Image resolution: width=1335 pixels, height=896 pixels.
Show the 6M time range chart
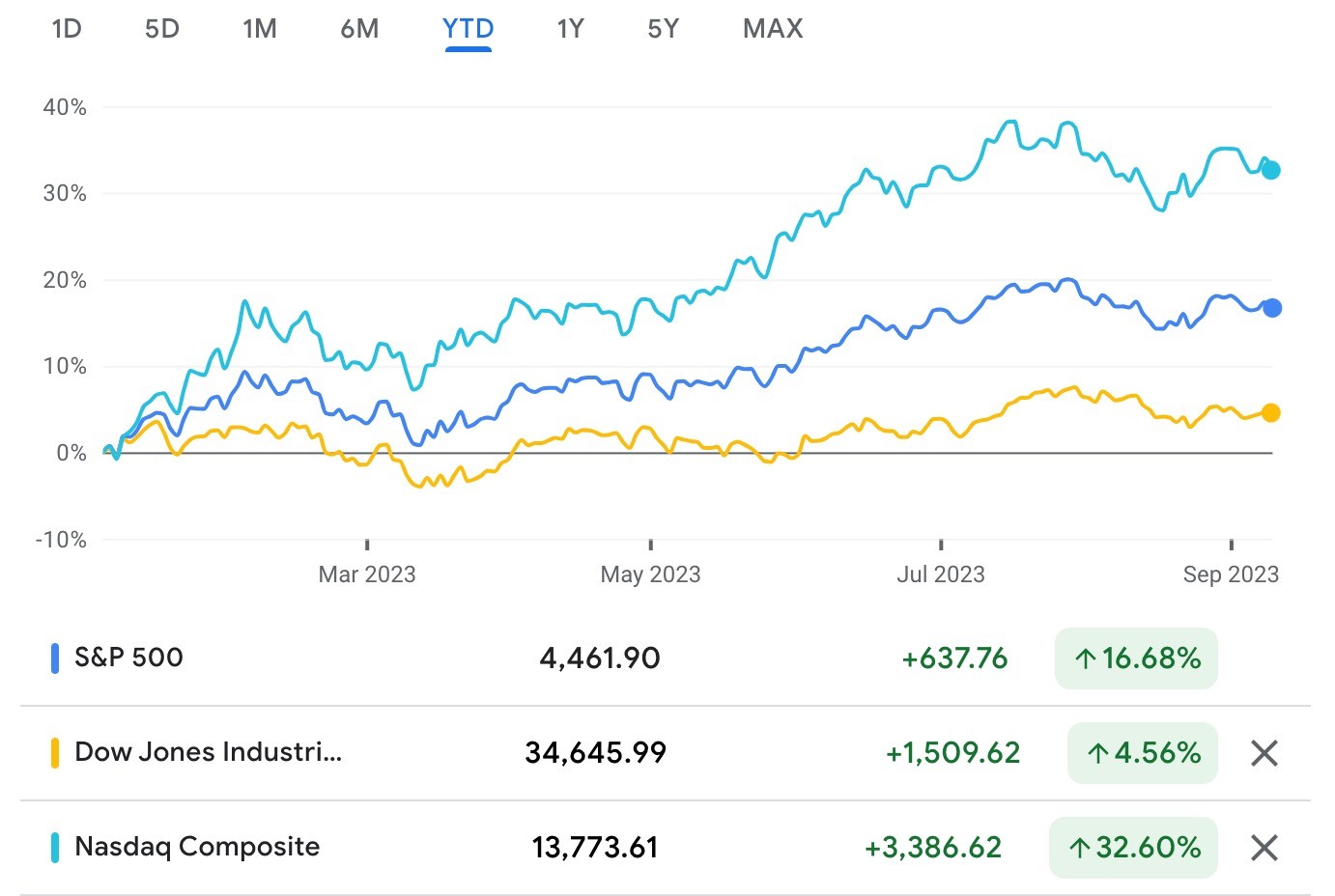[359, 29]
